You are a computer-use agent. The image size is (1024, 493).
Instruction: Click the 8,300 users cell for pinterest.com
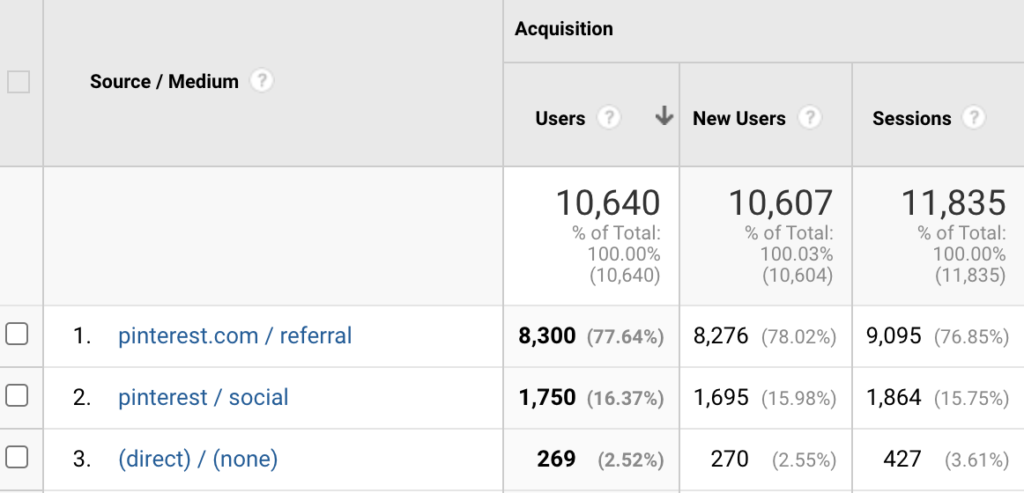(546, 336)
